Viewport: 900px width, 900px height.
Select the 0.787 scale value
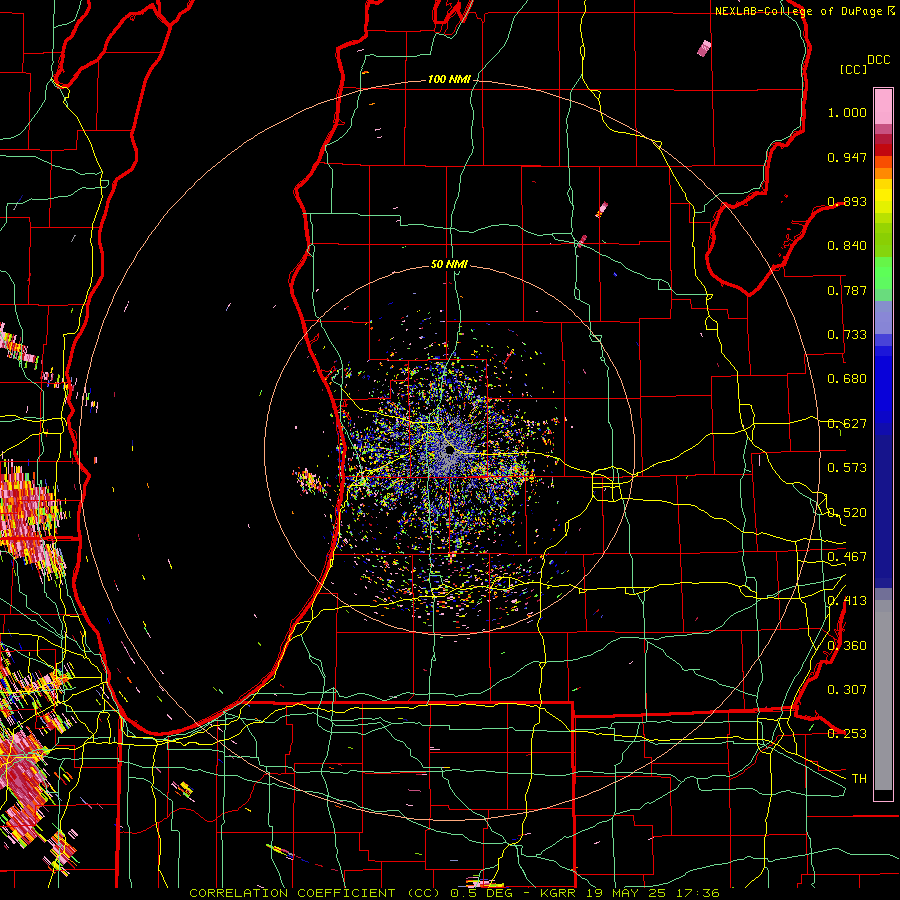(847, 290)
